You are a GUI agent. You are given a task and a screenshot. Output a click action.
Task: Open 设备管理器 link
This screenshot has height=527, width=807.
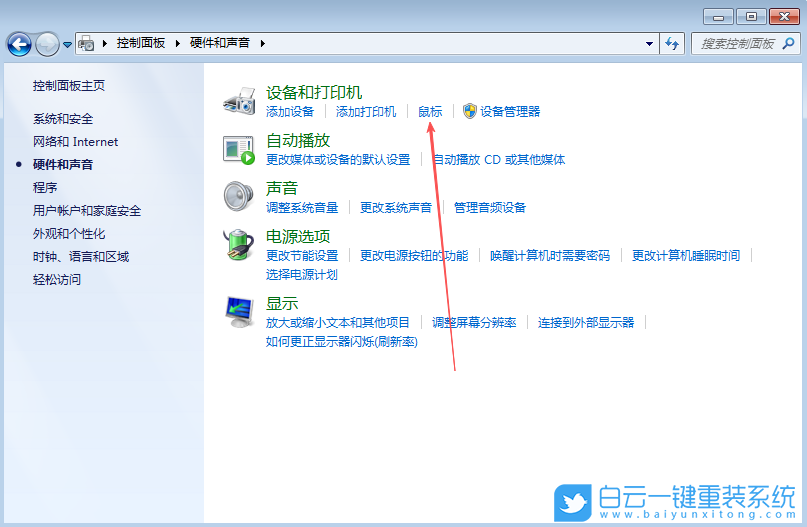click(x=510, y=111)
